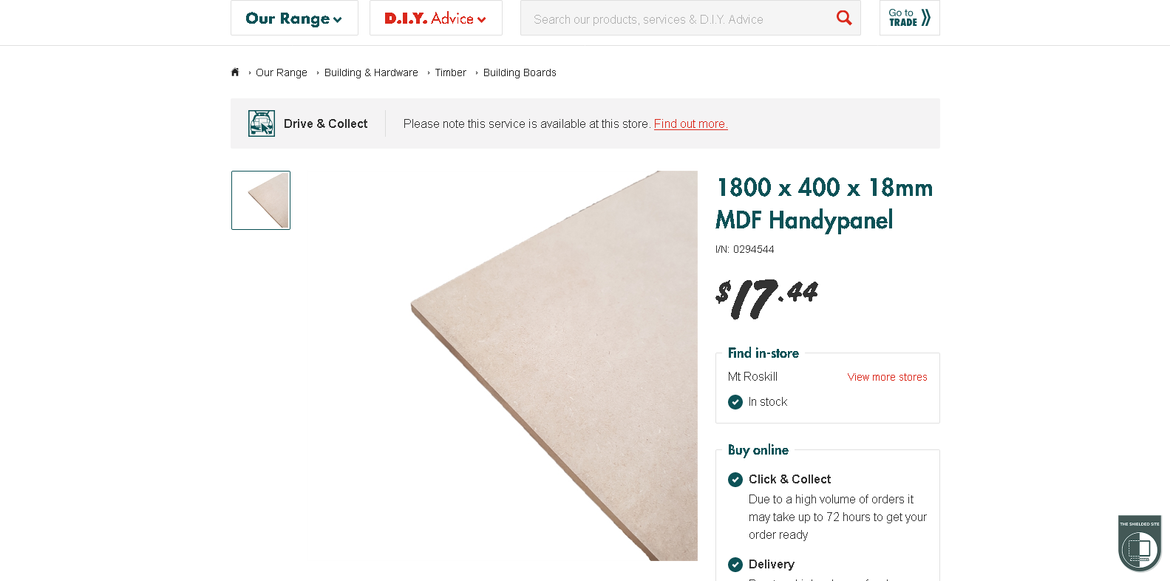Viewport: 1170px width, 581px height.
Task: Select the MDF panel thumbnail image
Action: click(260, 200)
